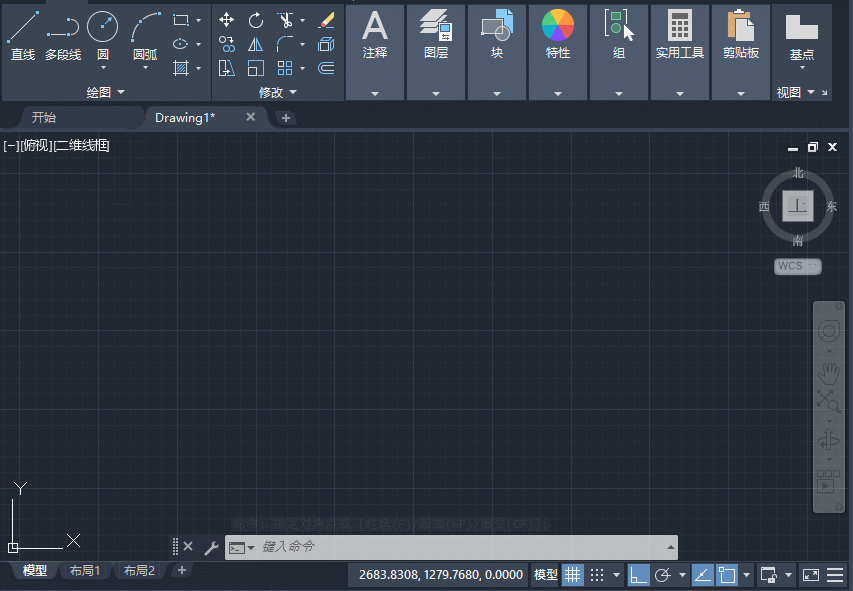This screenshot has height=591, width=853.
Task: Select the 圆 circle tool
Action: 103,34
